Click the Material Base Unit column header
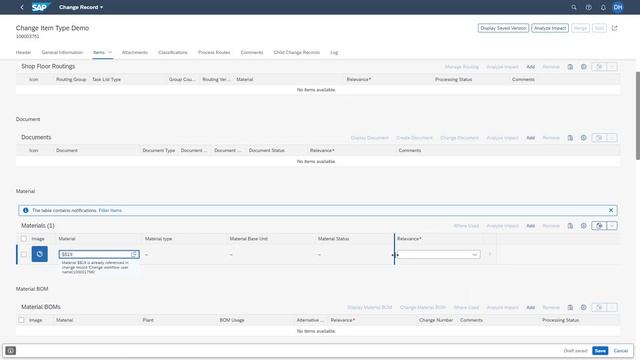Screen dimensions: 640x360 pyautogui.click(x=249, y=239)
